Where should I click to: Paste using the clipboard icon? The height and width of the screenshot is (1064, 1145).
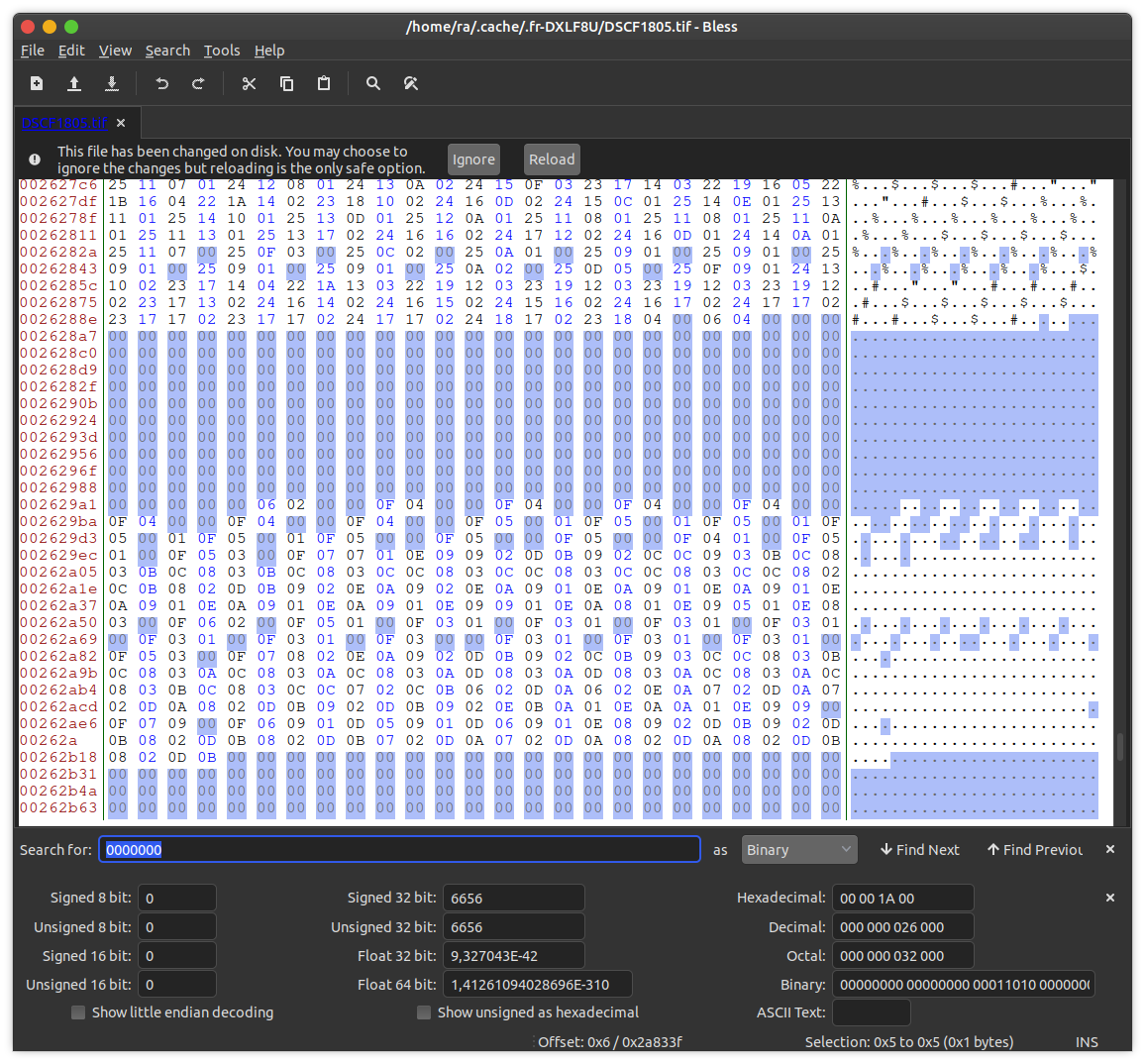pos(324,83)
